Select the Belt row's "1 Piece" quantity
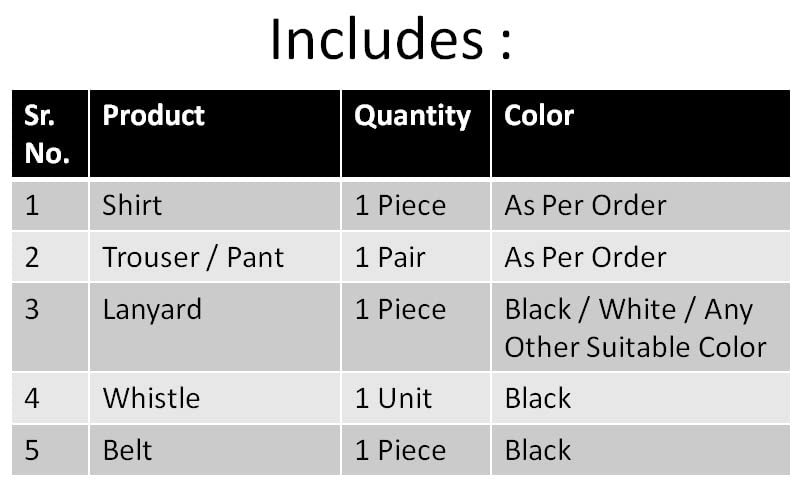Screen dimensions: 805x493 [400, 450]
